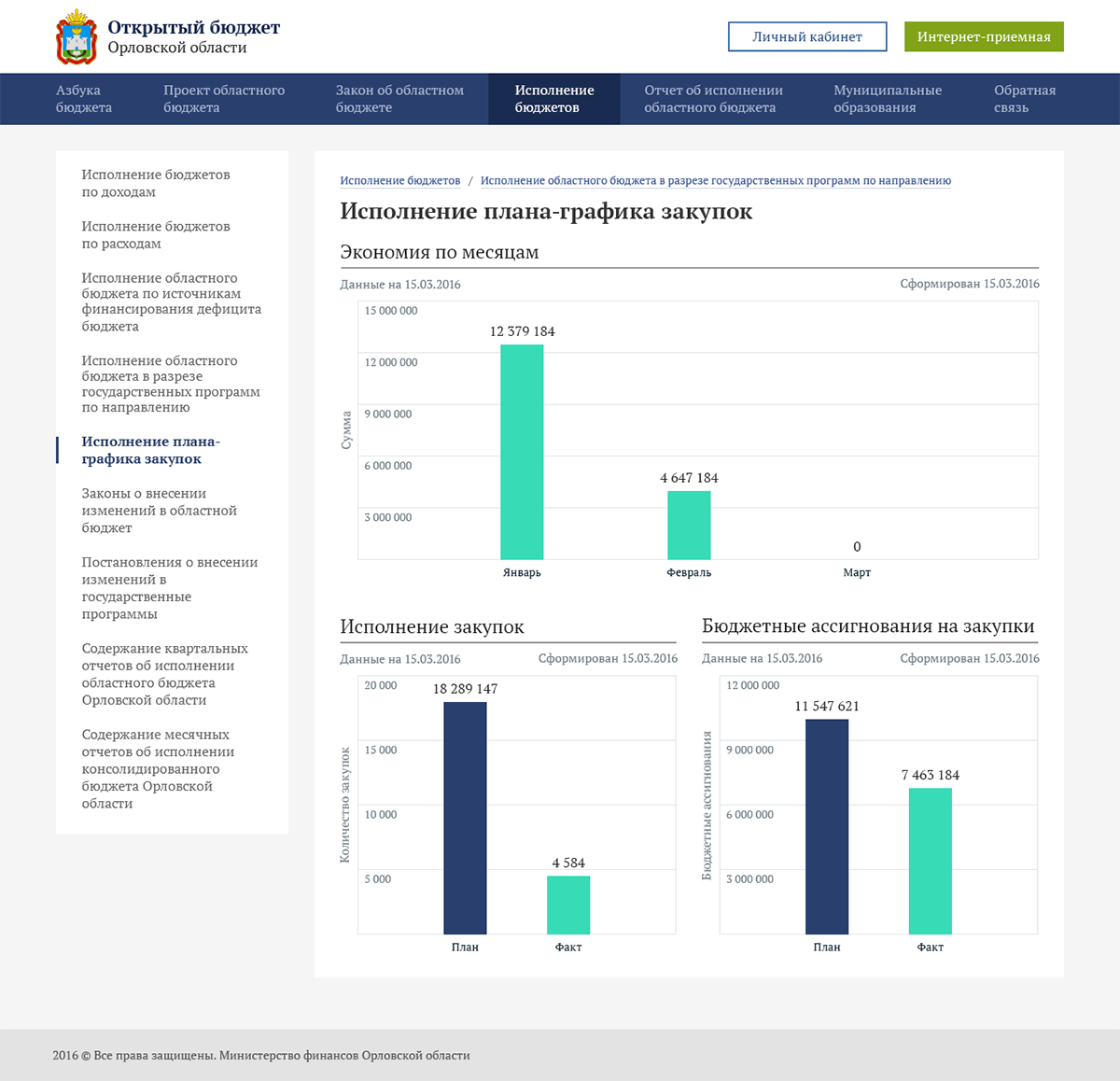Click the Февраль bar showing 4 647 184
Screen dimensions: 1120x1081
(x=689, y=525)
